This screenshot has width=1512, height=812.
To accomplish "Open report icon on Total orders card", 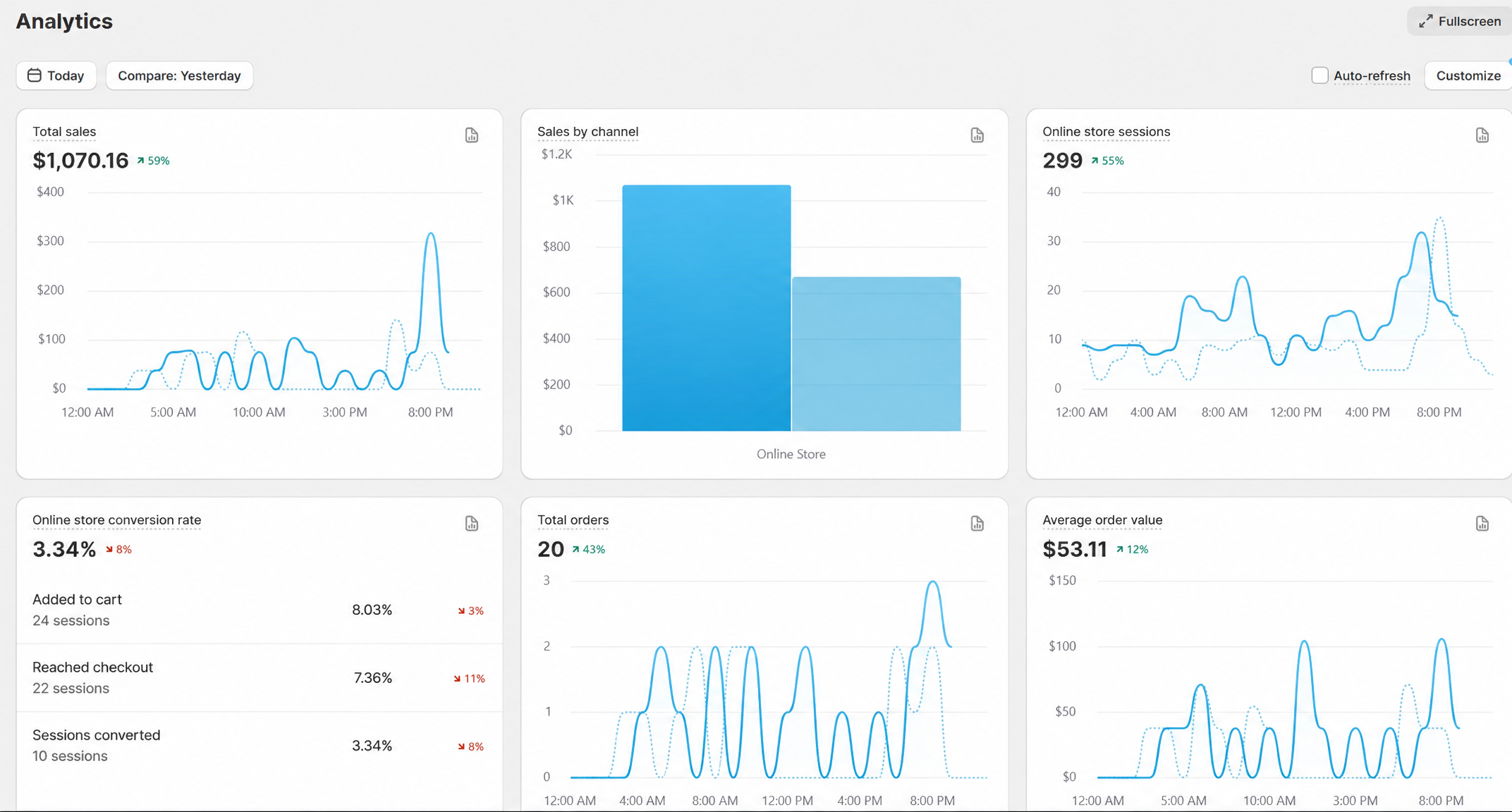I will click(x=977, y=524).
